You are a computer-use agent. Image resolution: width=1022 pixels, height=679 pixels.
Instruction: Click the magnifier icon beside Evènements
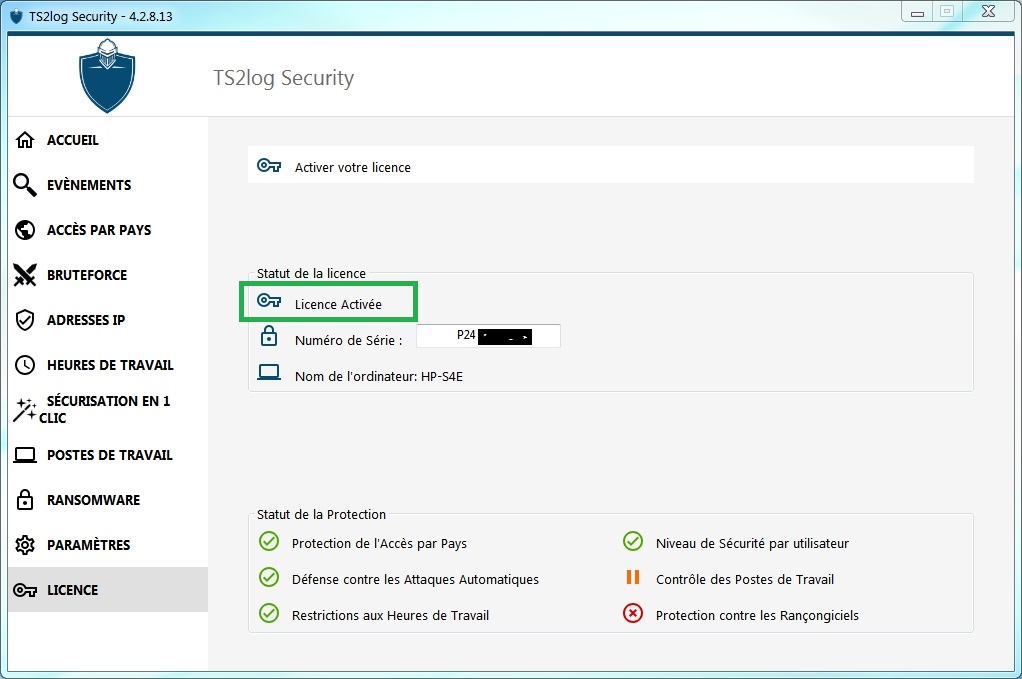click(x=25, y=184)
